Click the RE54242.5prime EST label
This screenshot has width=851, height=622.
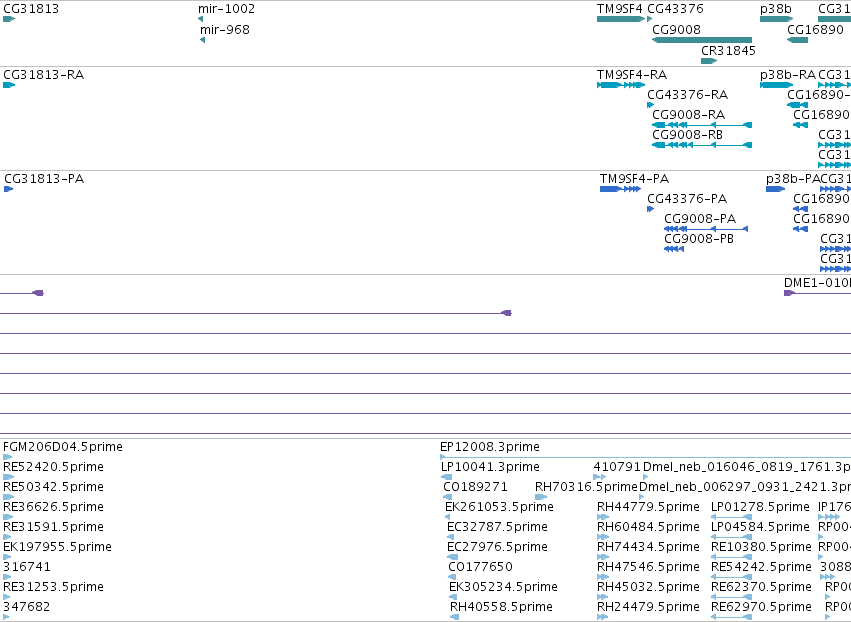coord(761,567)
